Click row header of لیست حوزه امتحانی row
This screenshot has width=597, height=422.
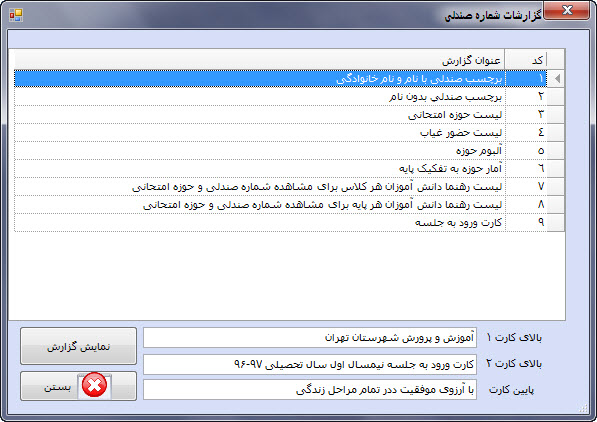click(x=555, y=114)
